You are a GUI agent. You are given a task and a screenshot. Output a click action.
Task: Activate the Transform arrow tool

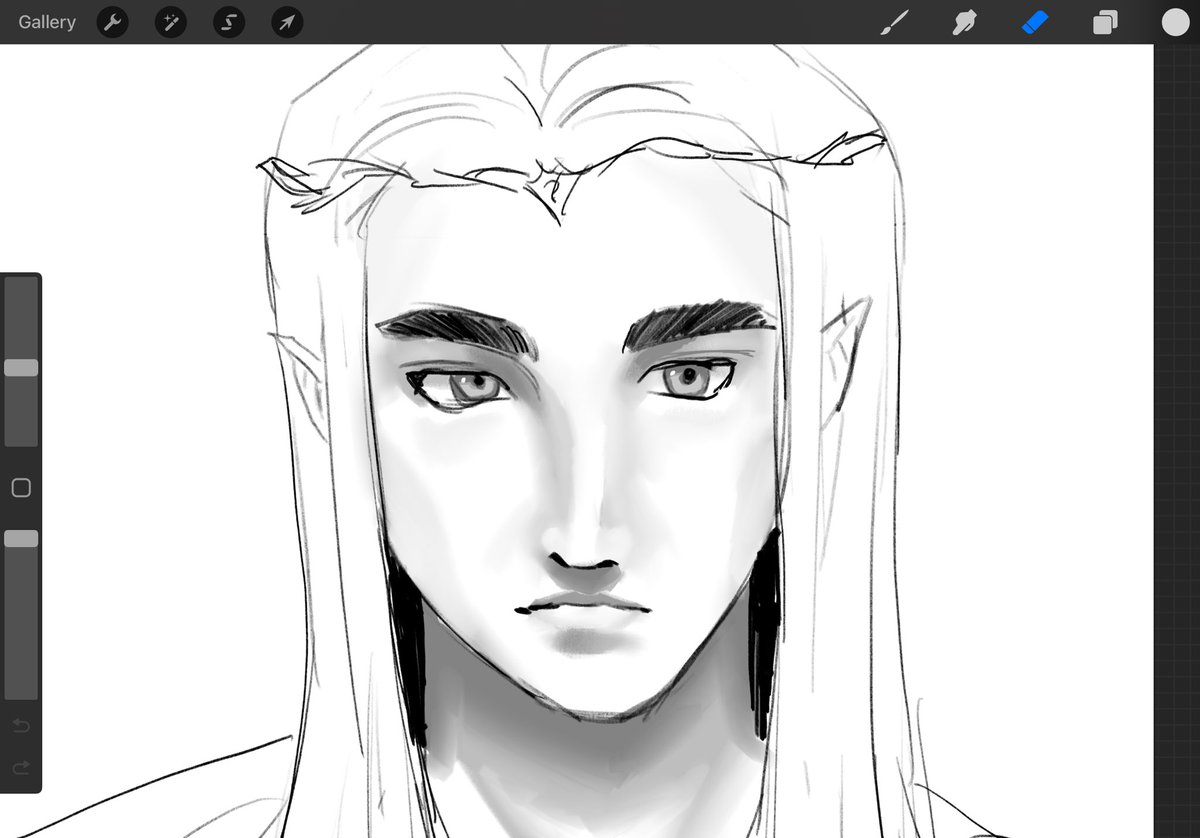(286, 21)
